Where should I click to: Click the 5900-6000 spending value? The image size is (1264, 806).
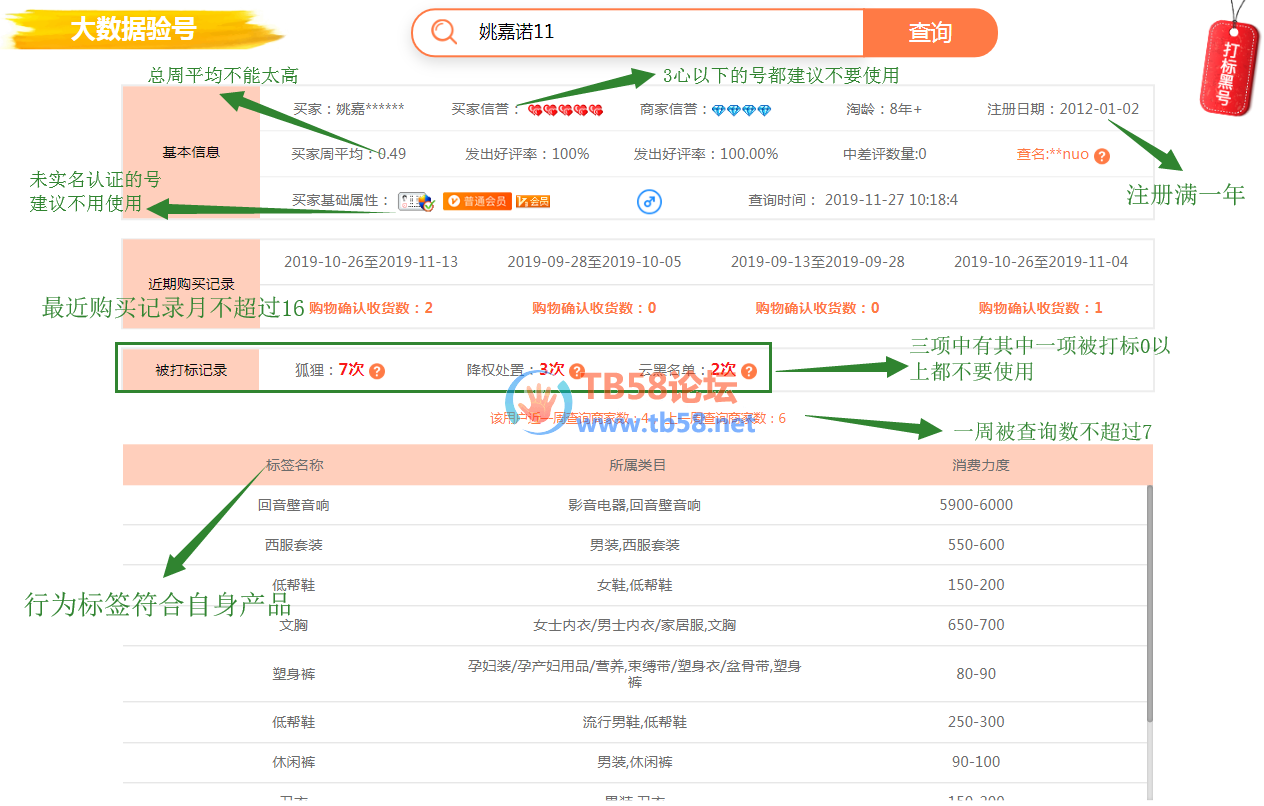click(976, 505)
